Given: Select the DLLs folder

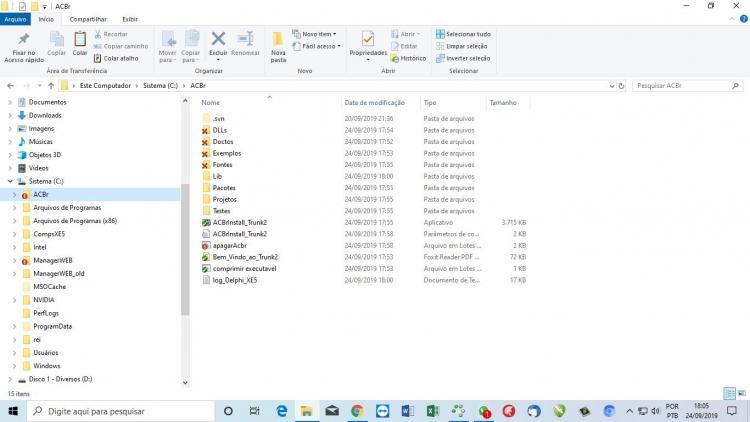Looking at the screenshot, I should [220, 130].
